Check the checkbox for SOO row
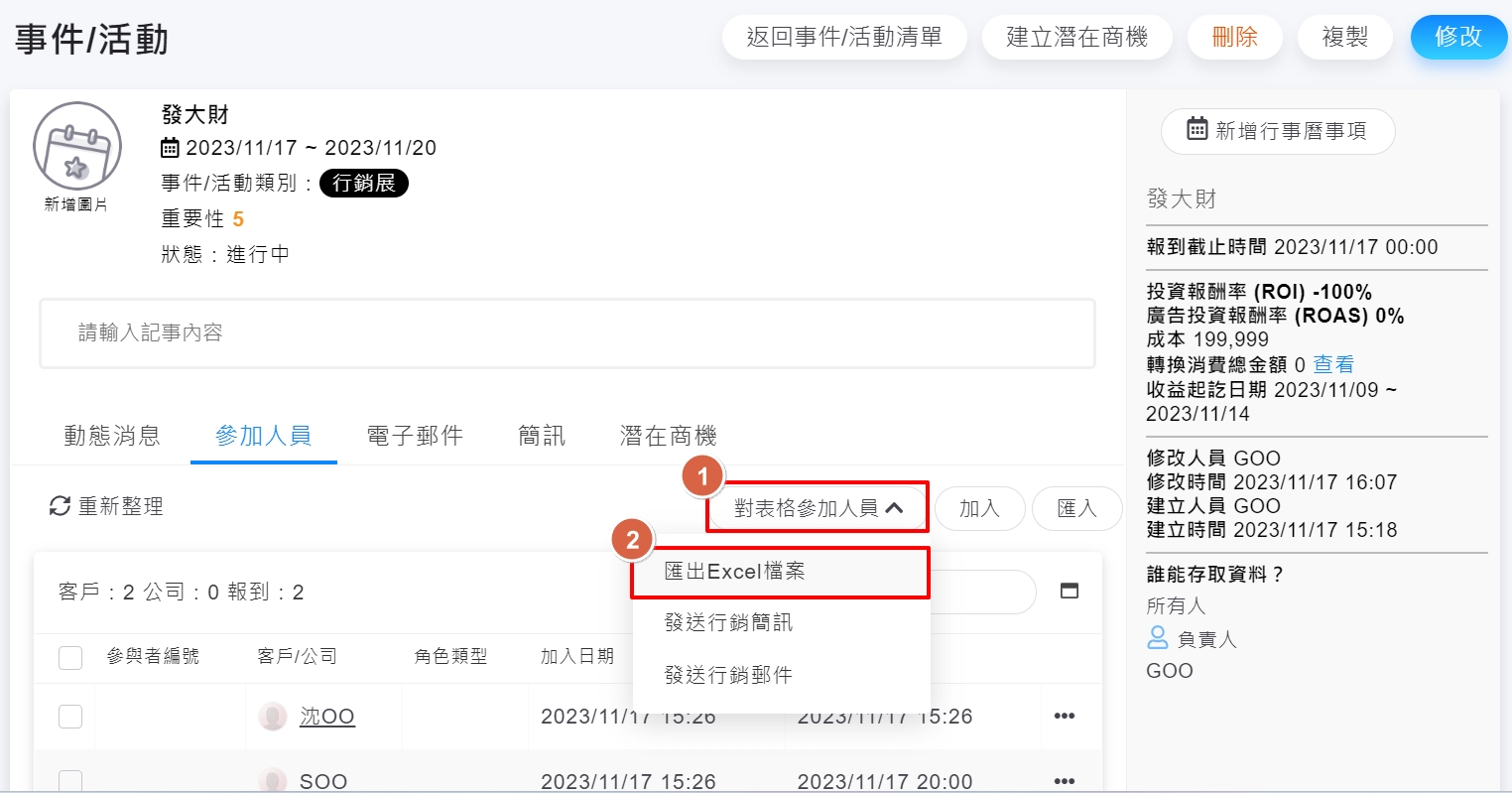The width and height of the screenshot is (1512, 793). pyautogui.click(x=70, y=781)
